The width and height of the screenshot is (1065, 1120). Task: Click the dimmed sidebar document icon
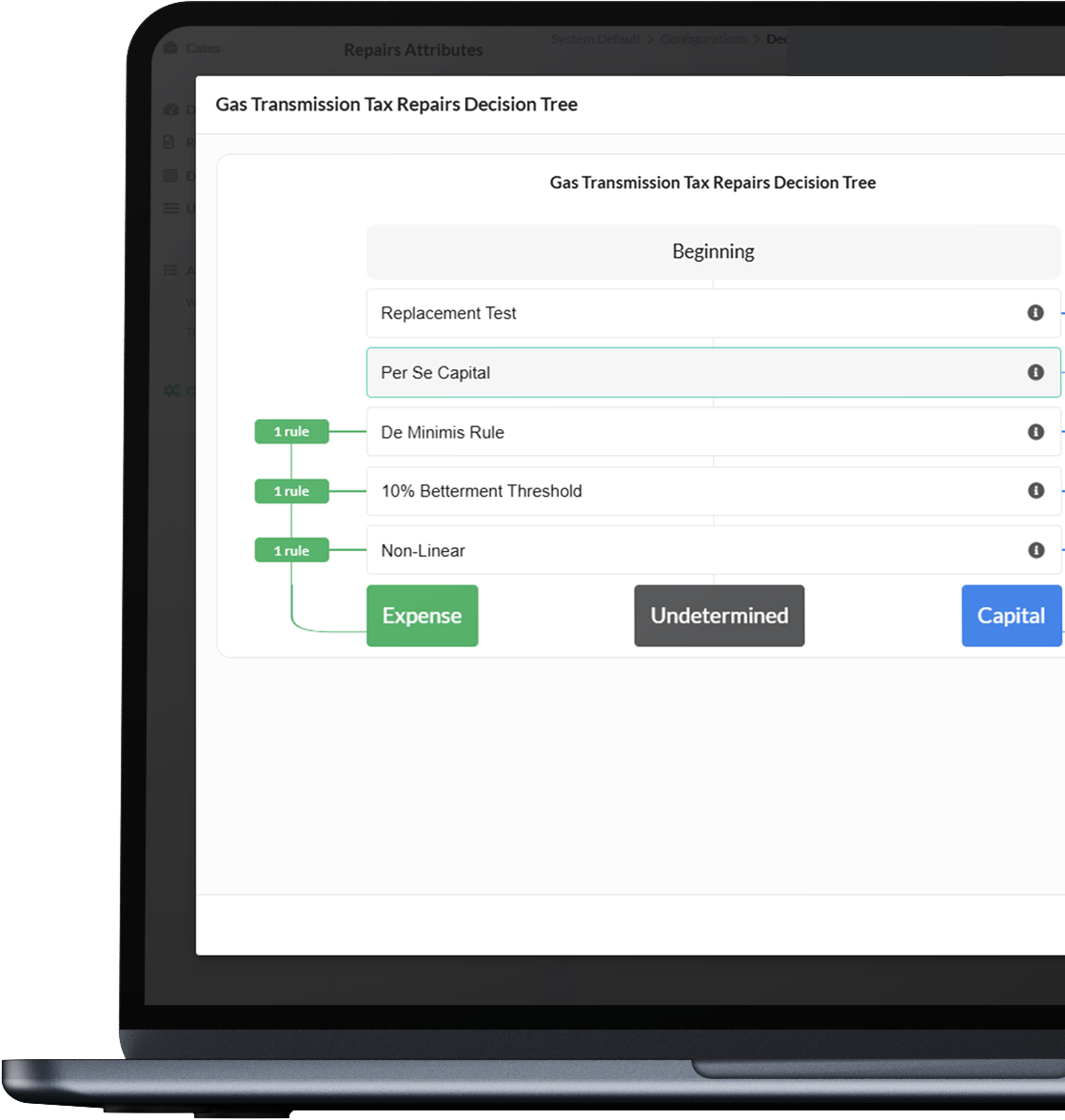coord(169,142)
